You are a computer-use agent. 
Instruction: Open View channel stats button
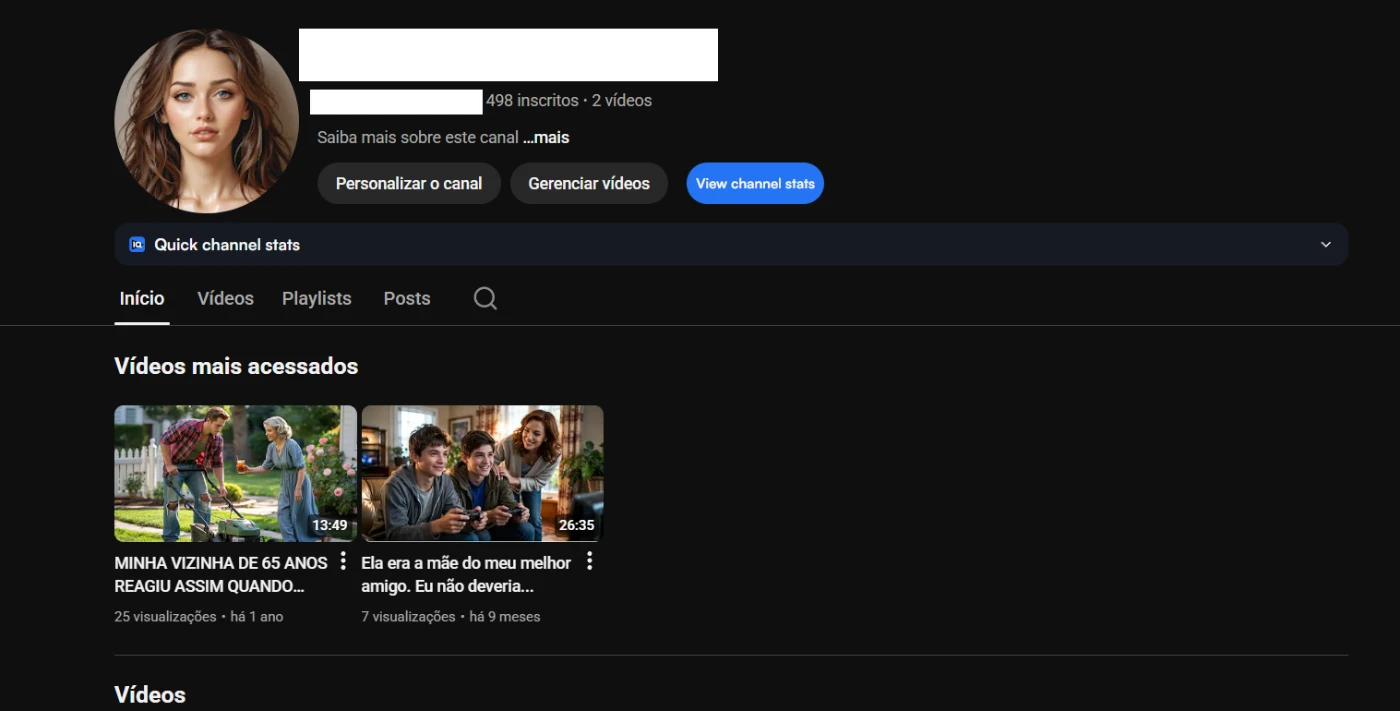click(755, 183)
